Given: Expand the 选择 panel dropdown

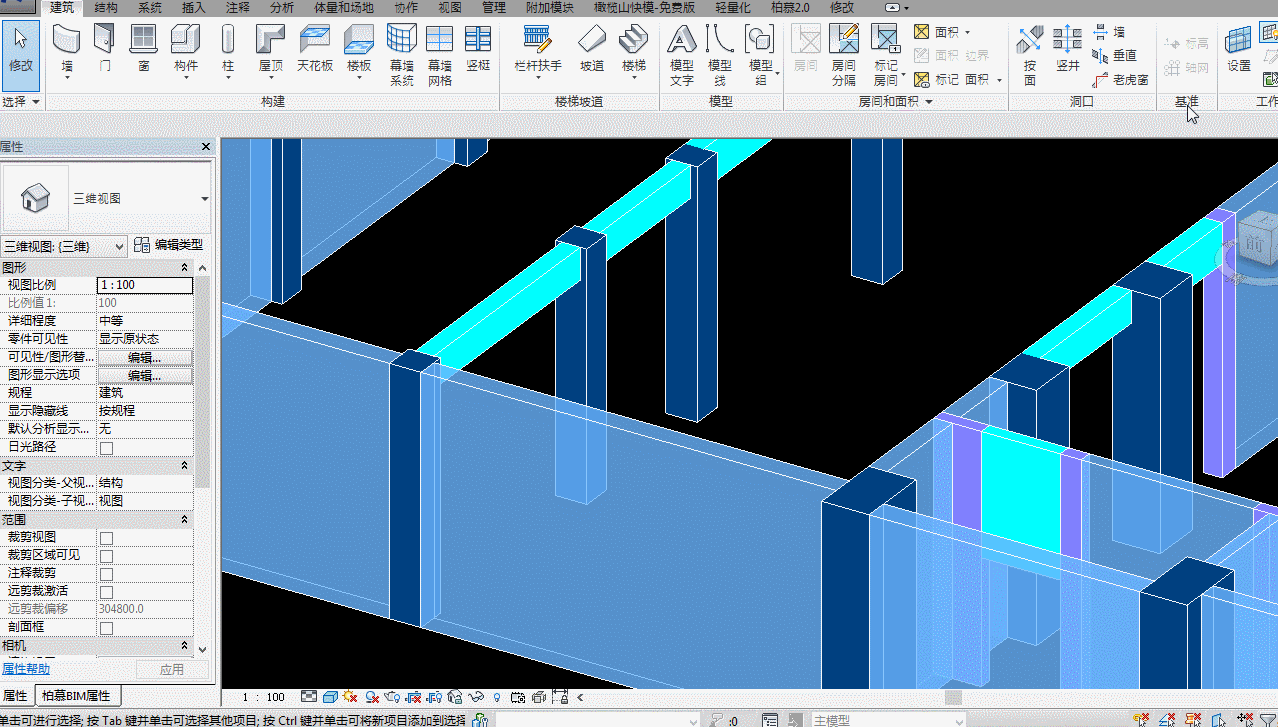Looking at the screenshot, I should tap(21, 102).
